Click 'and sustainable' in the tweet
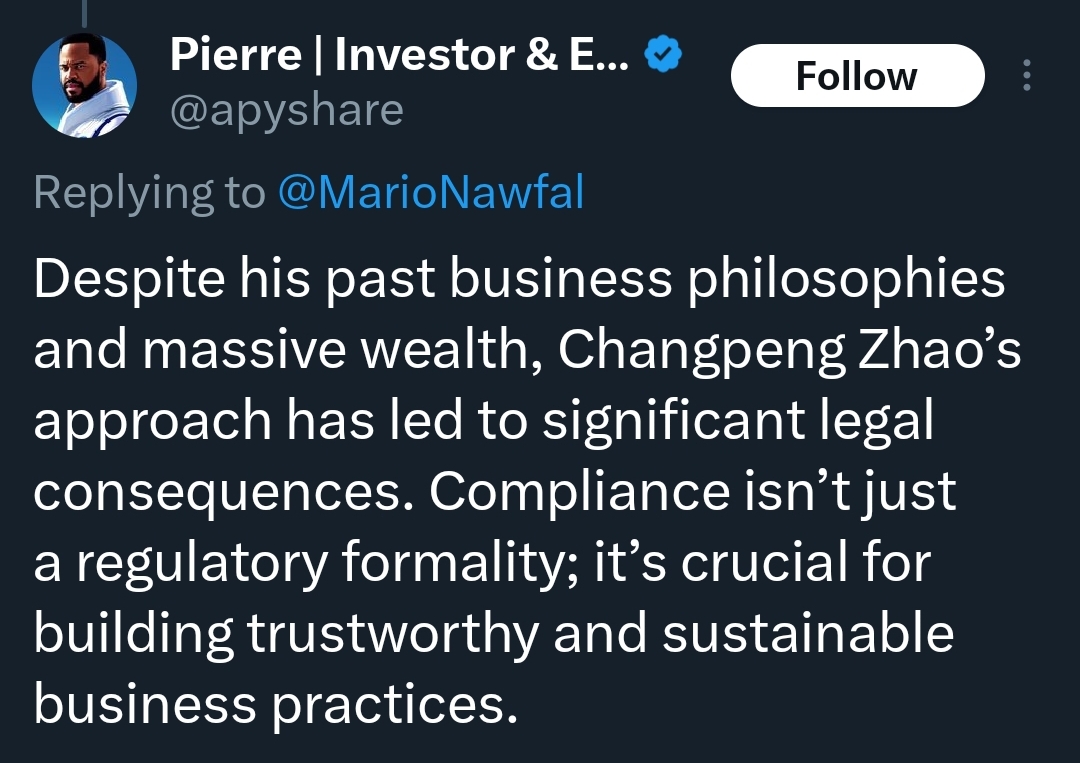Screen dimensions: 1080x763 pyautogui.click(x=754, y=633)
